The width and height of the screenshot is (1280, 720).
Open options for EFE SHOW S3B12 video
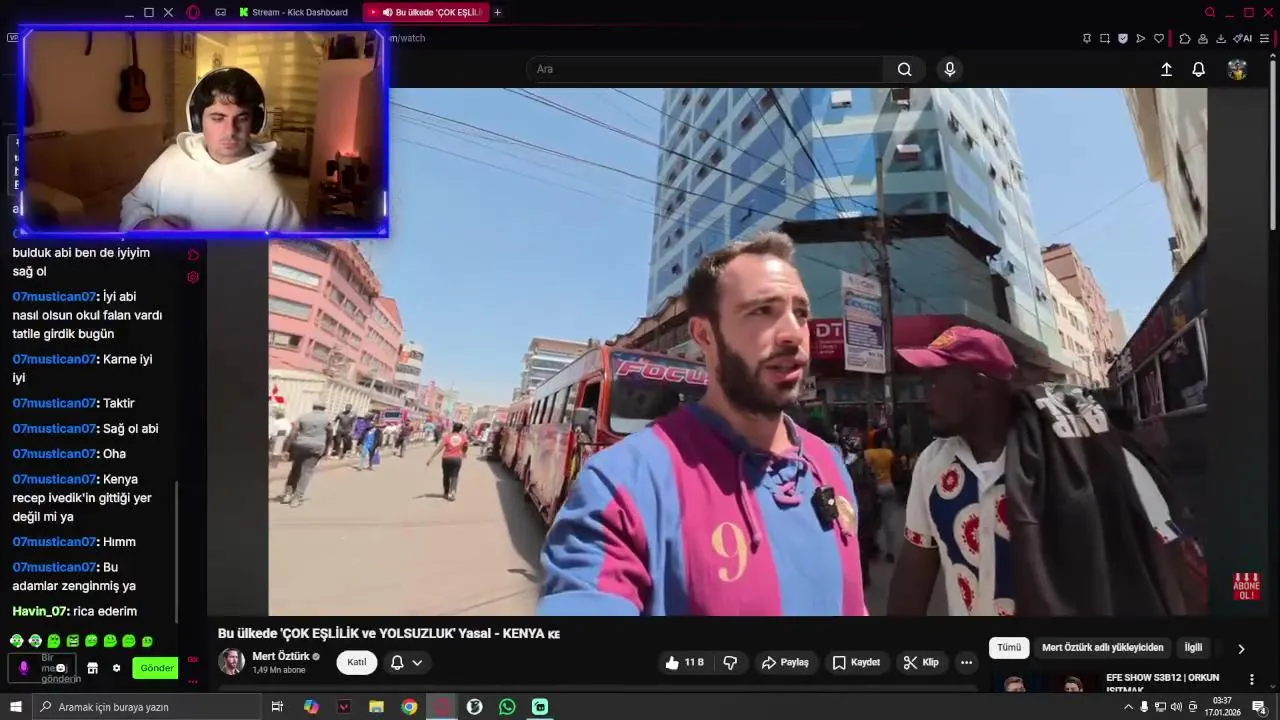tap(1251, 679)
